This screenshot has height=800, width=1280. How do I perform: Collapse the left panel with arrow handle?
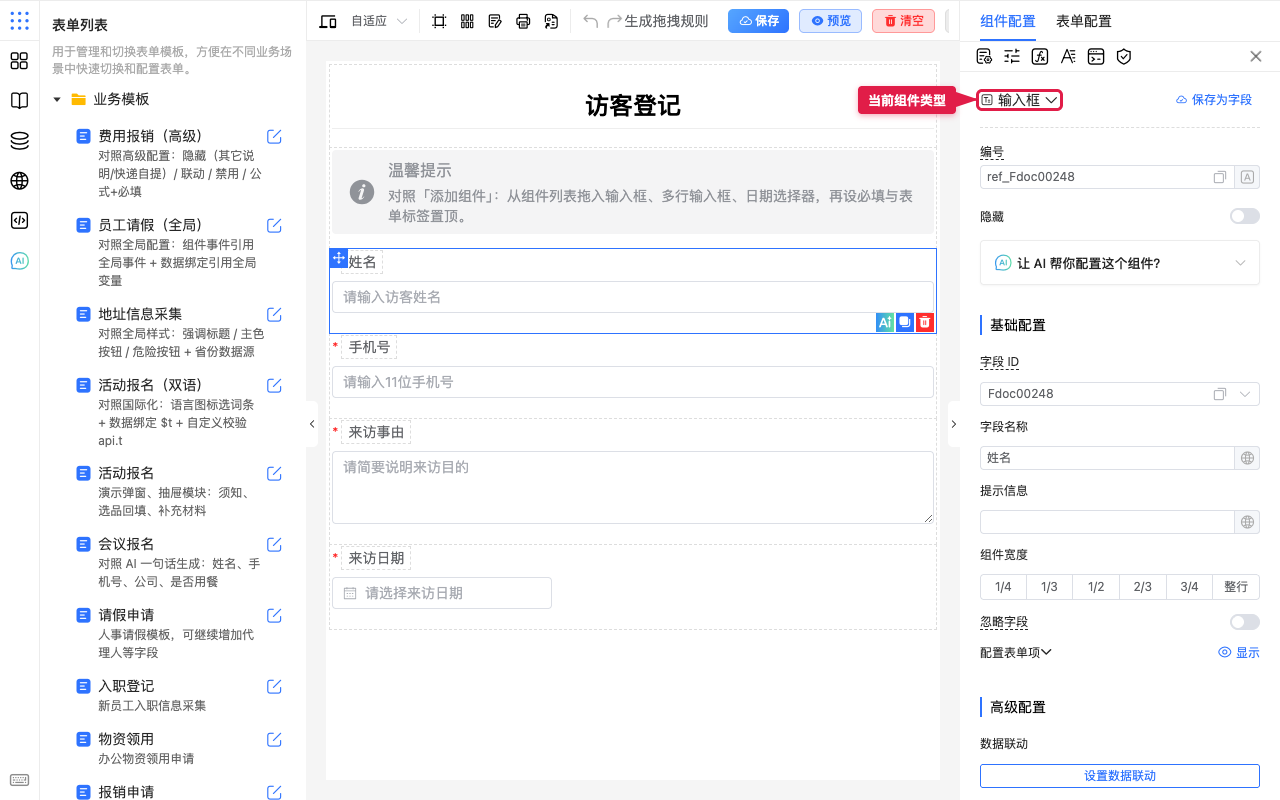tap(311, 424)
